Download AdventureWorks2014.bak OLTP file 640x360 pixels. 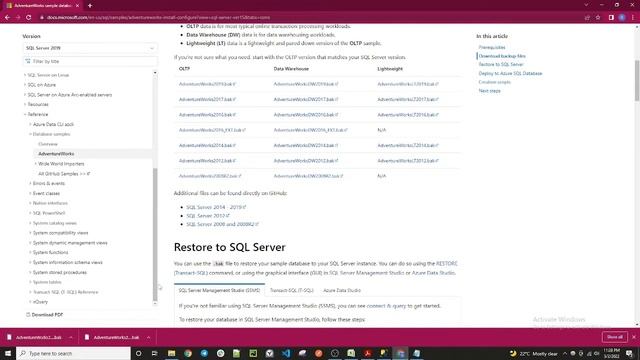207,145
